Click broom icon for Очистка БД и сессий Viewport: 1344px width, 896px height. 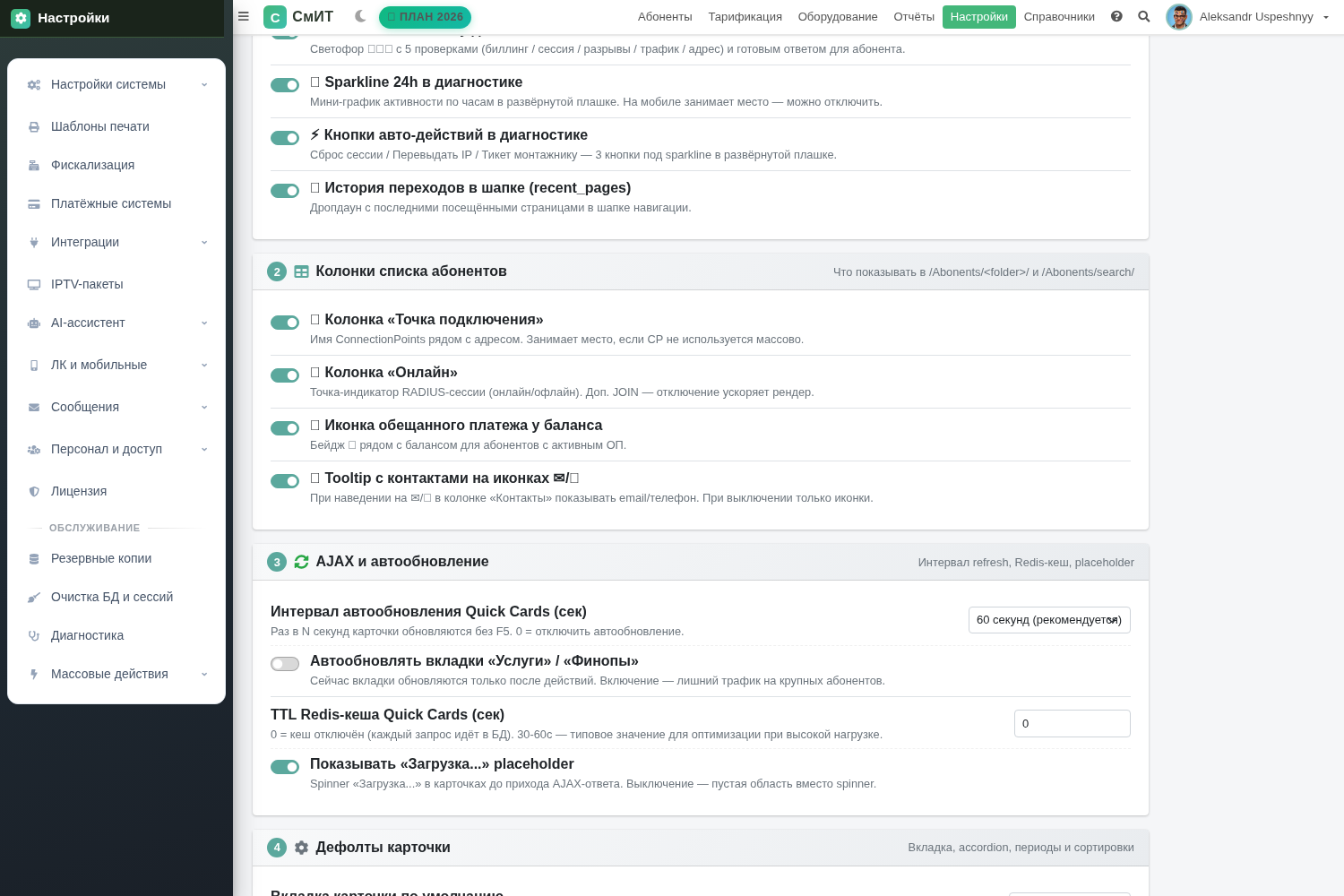click(34, 598)
